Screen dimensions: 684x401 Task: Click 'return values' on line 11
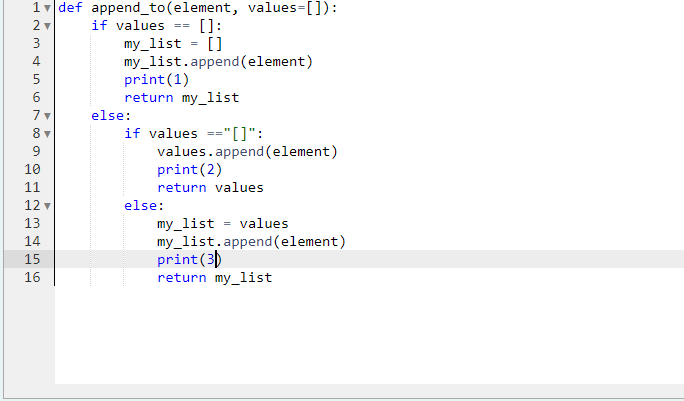210,188
